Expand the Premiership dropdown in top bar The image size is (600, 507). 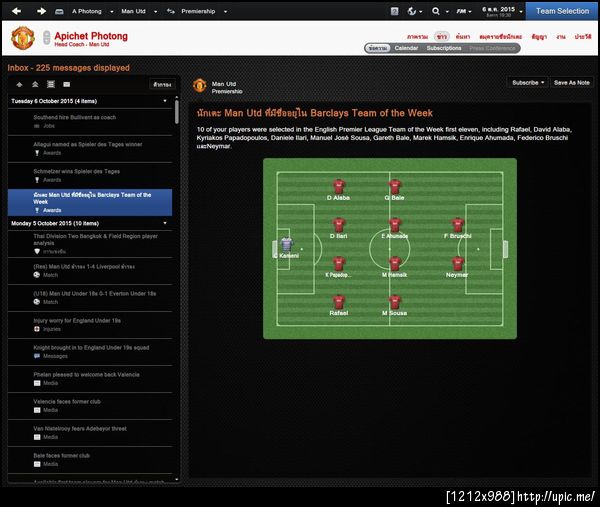[x=225, y=11]
